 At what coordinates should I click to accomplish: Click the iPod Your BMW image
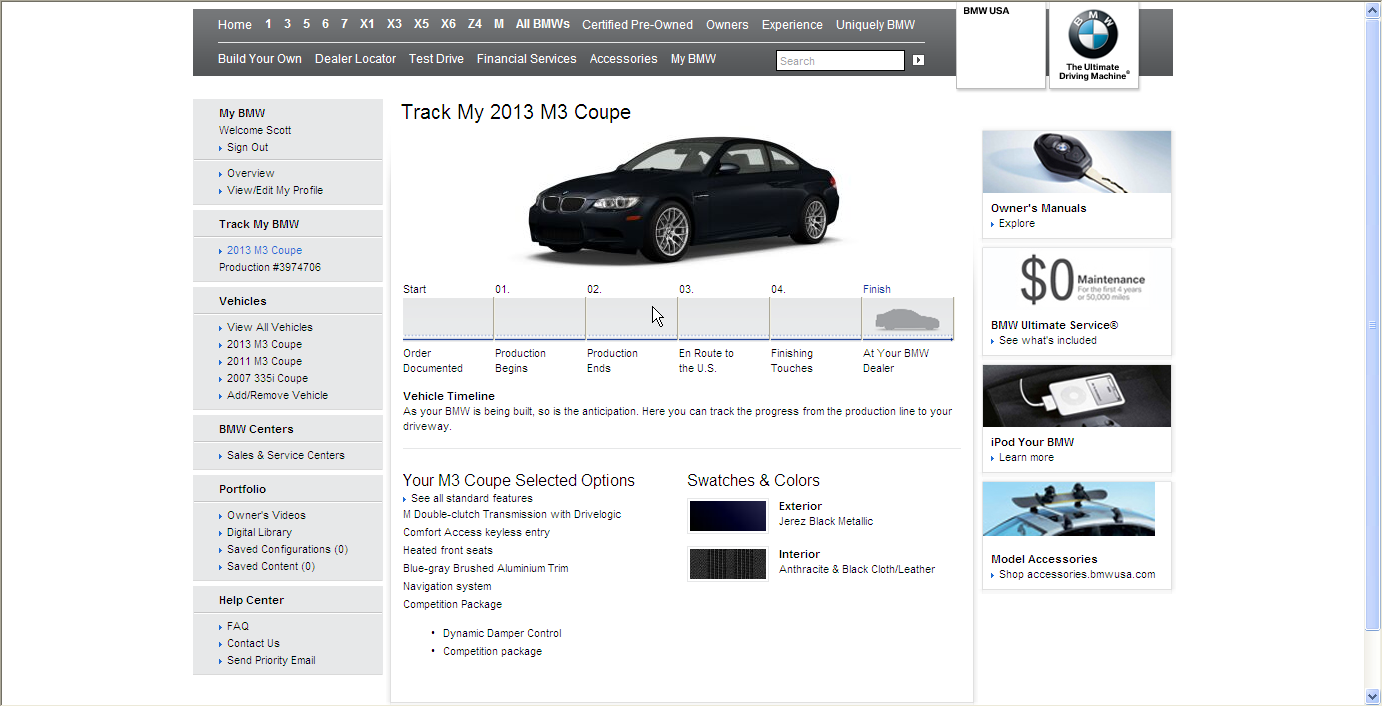pos(1077,396)
